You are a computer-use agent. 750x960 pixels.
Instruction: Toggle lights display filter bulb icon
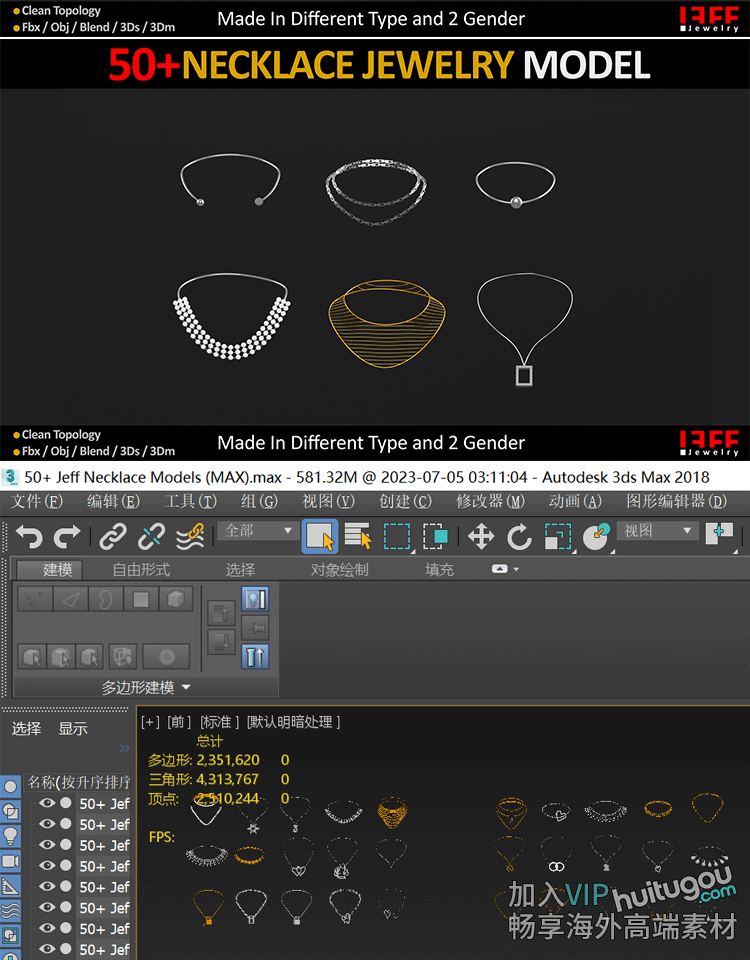10,836
